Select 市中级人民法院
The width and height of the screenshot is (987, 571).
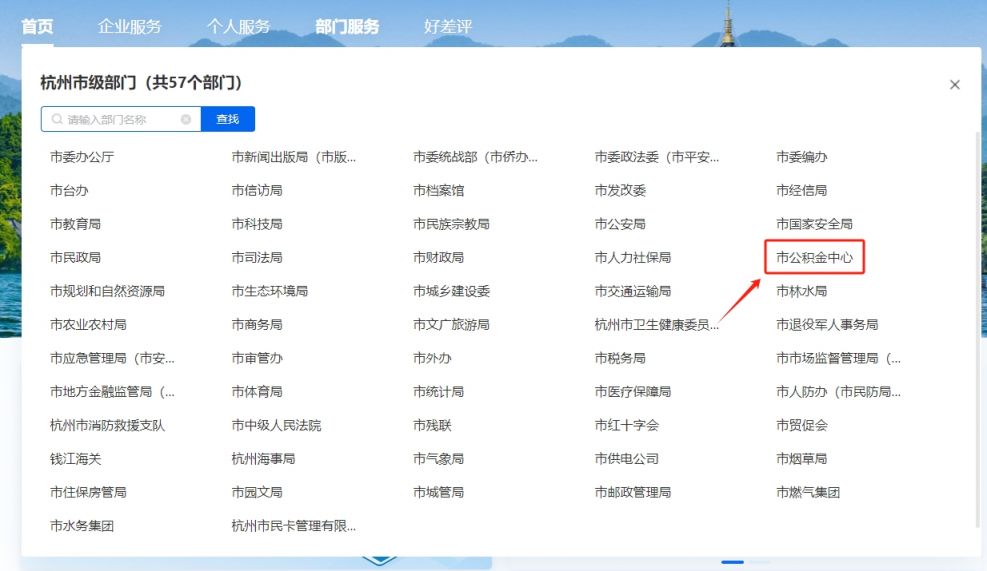click(x=276, y=425)
